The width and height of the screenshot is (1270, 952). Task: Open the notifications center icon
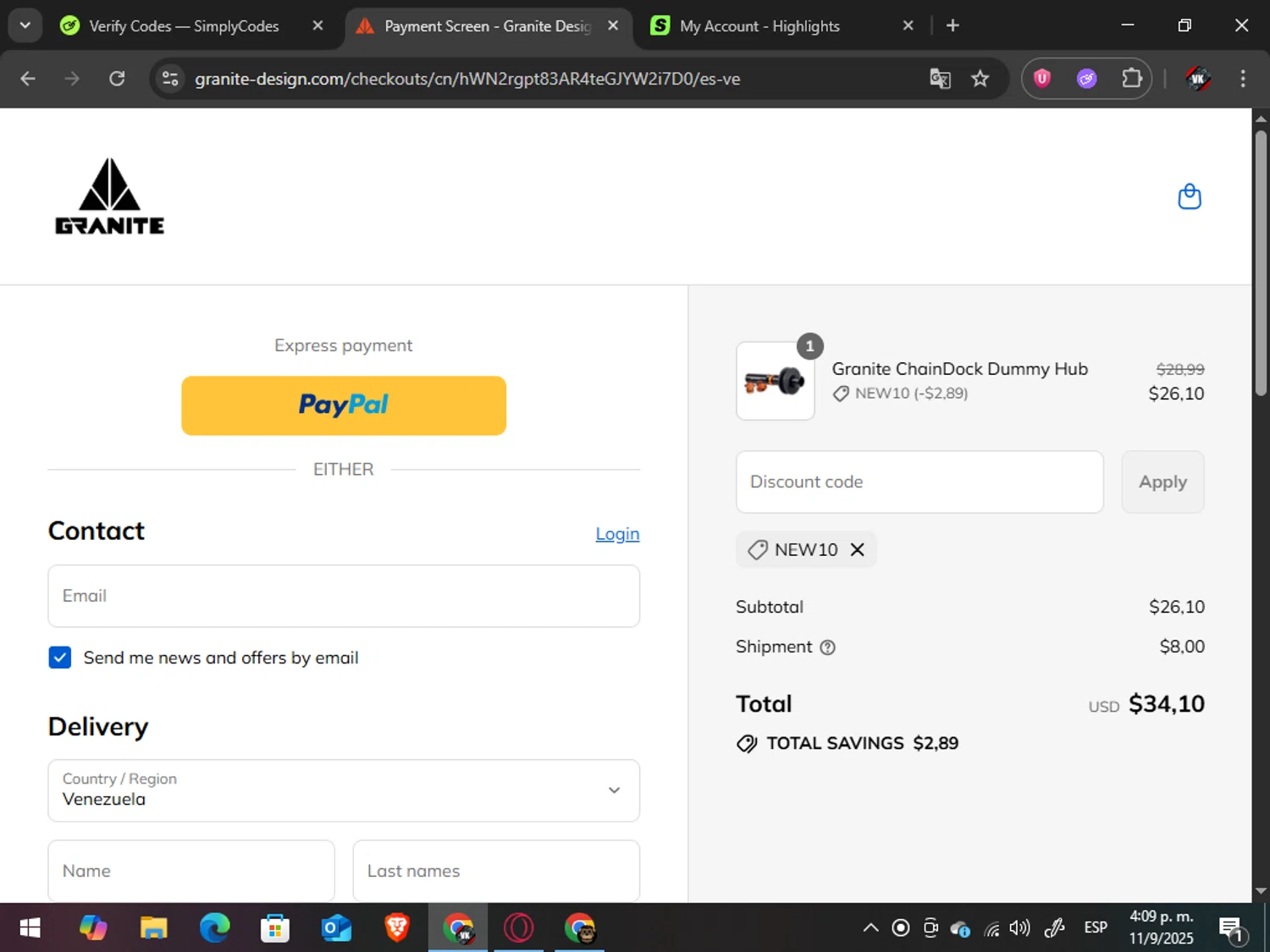click(x=1232, y=929)
